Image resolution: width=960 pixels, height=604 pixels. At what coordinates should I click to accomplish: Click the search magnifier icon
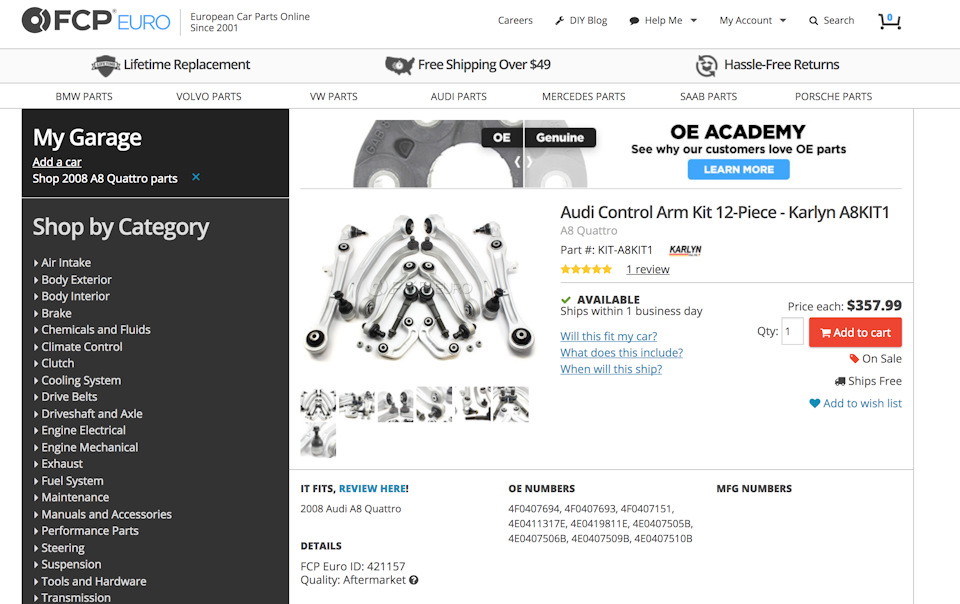click(x=813, y=21)
